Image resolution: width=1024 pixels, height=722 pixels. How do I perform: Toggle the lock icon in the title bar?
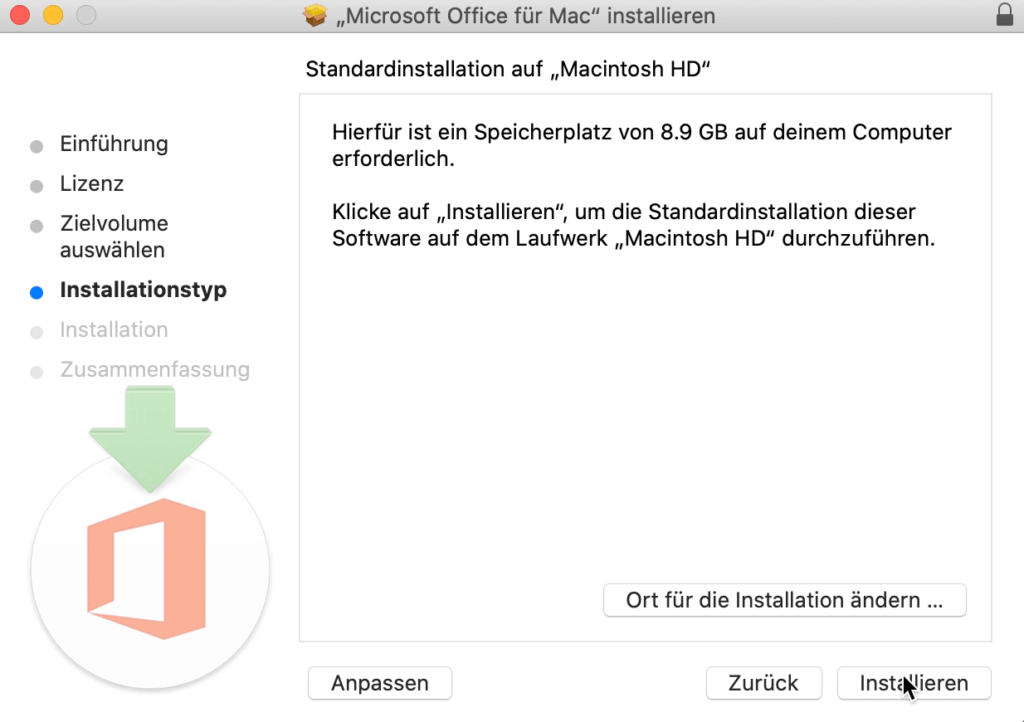[1005, 15]
